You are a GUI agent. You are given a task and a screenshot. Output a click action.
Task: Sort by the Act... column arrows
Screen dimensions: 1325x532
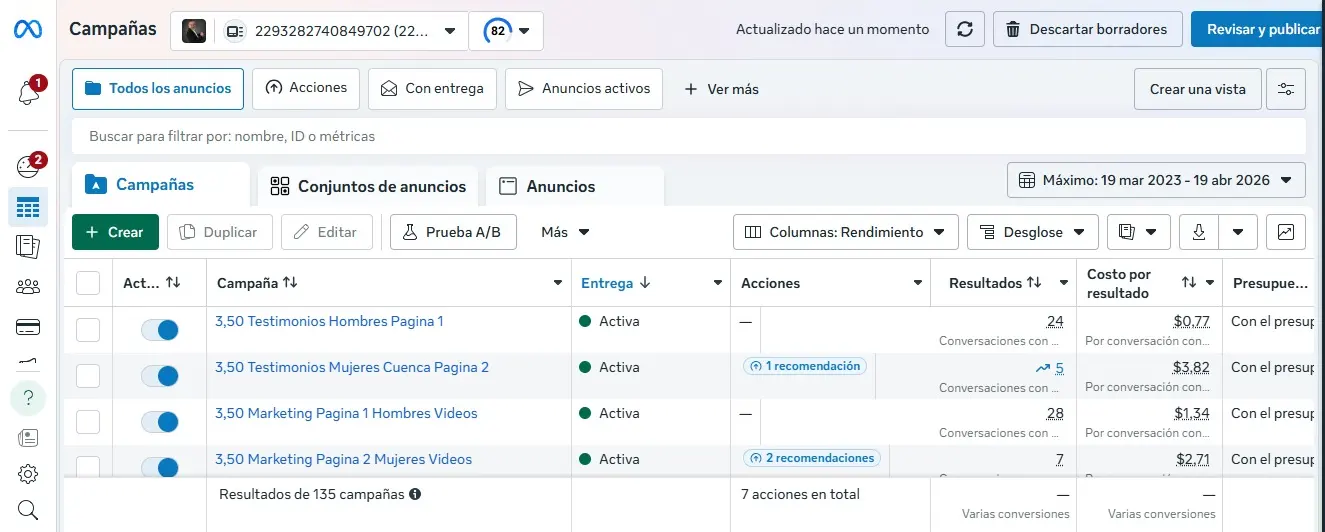(173, 283)
